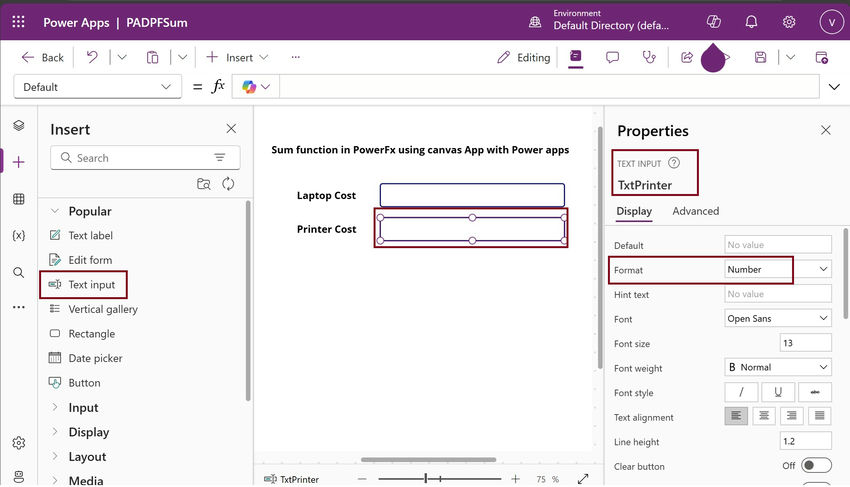This screenshot has height=487, width=850.
Task: Click the Save disk icon
Action: [761, 57]
